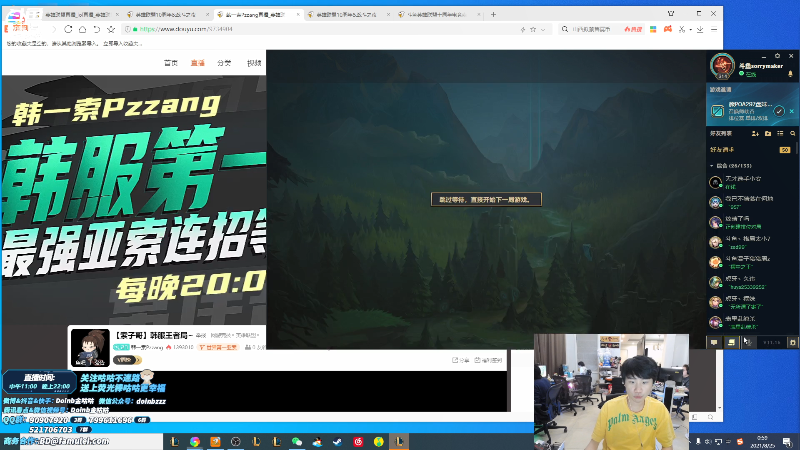800x450 pixels.
Task: Click the browser undo/restore tab arrow icon
Action: click(96, 30)
